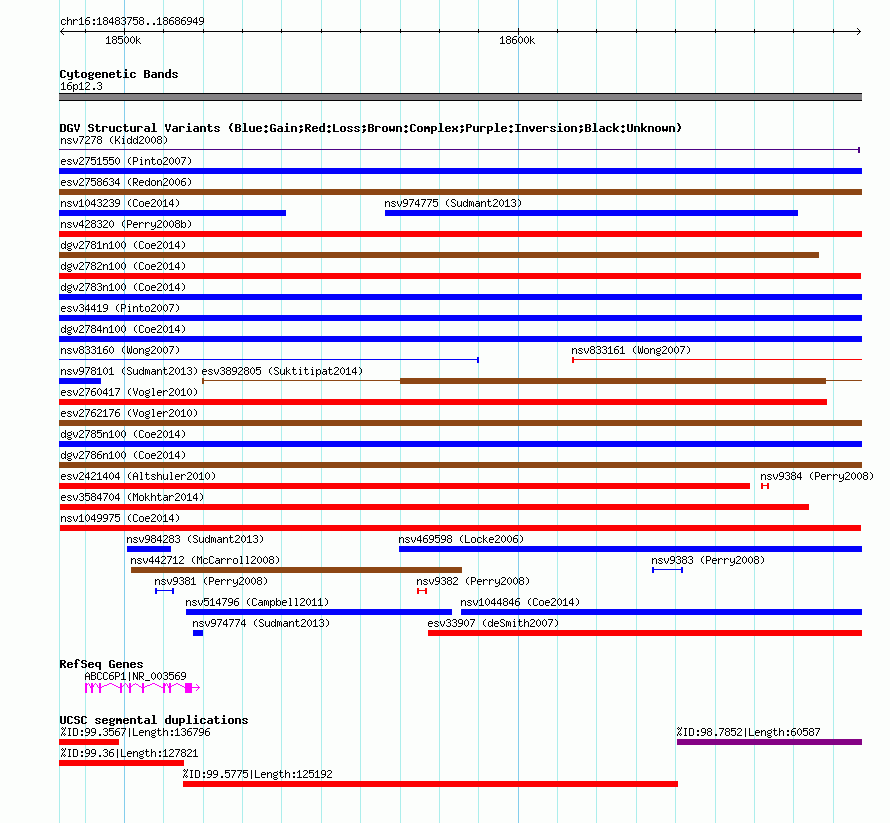Viewport: 890px width, 823px height.
Task: Select the blue nsv9381 gain marker
Action: coord(165,591)
